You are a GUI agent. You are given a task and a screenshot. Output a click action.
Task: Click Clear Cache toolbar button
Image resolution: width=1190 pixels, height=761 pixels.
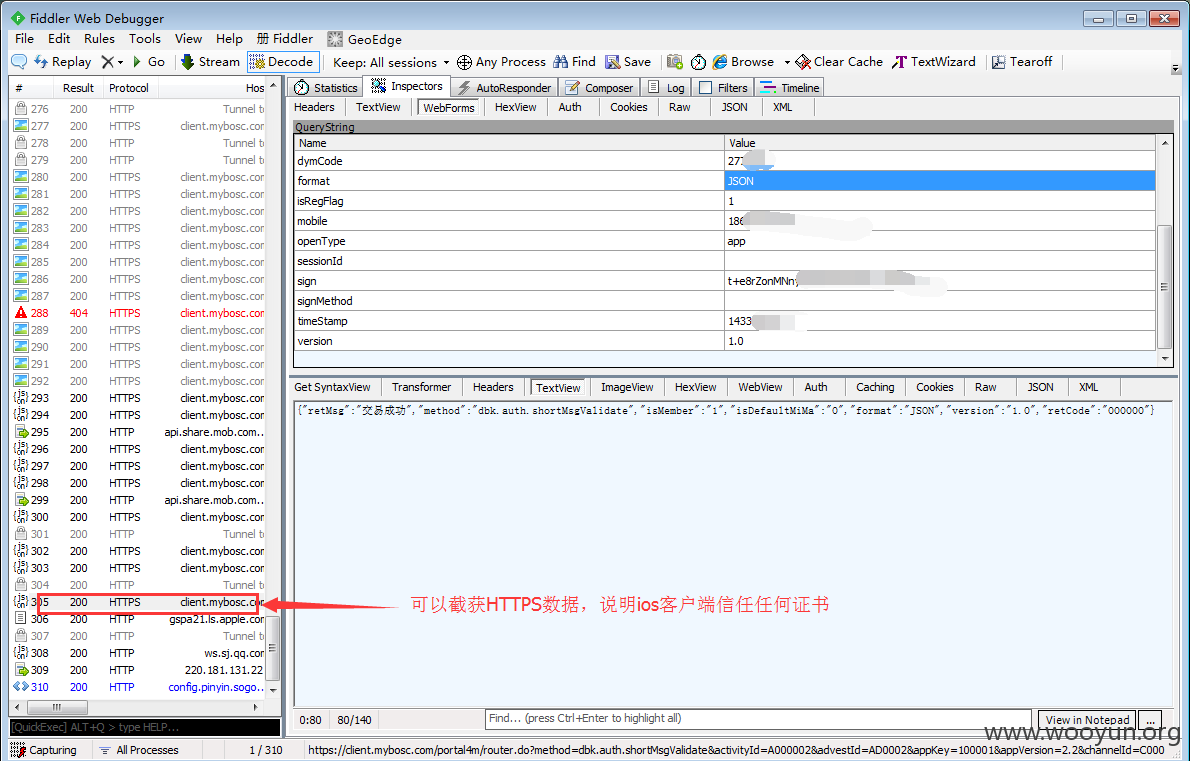(x=839, y=61)
